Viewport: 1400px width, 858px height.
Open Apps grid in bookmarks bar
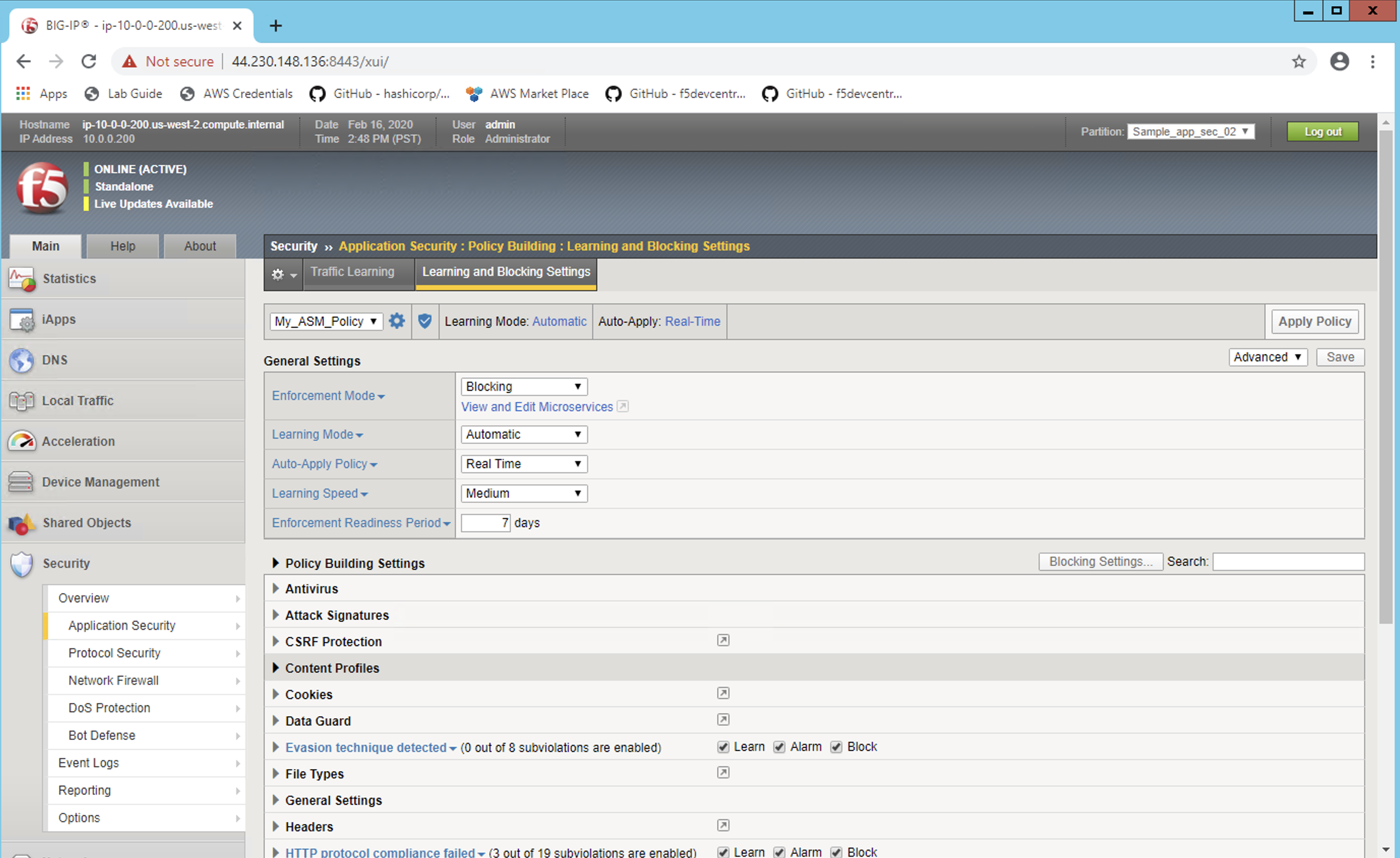[23, 94]
